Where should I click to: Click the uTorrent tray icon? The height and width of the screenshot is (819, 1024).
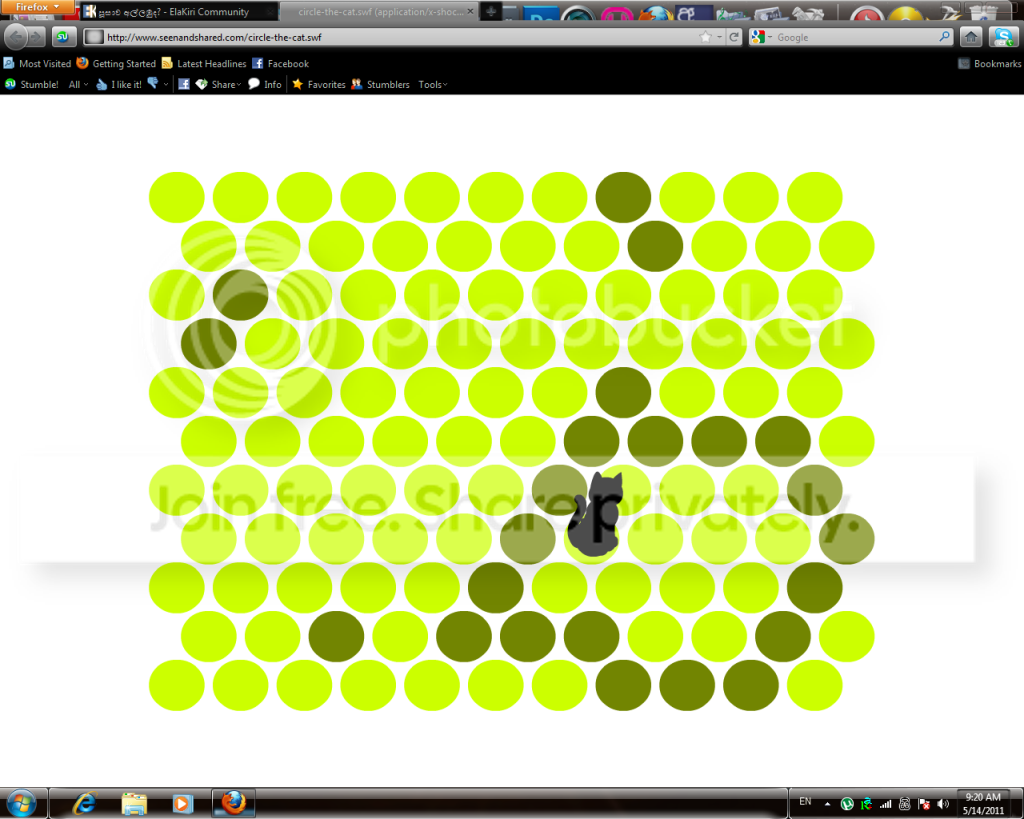click(847, 804)
